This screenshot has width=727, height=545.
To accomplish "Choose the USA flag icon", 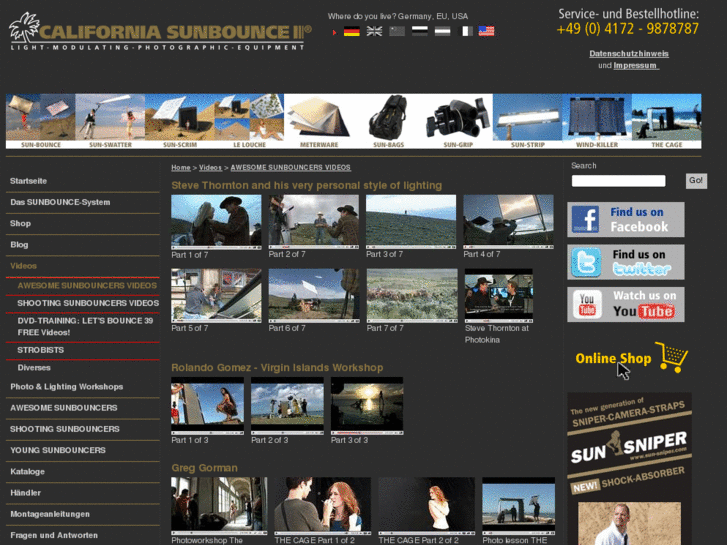I will (x=486, y=32).
